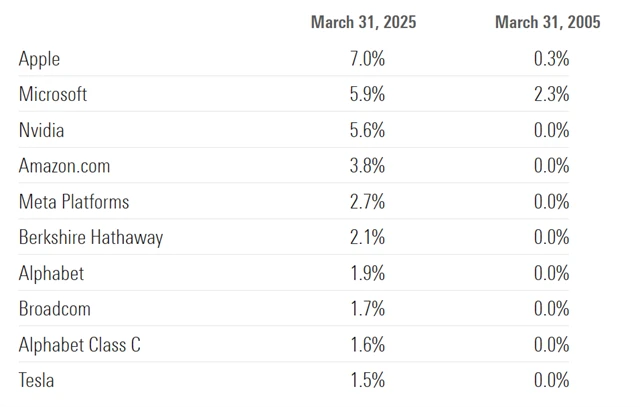Click Tesla's 1.5% weight cell
The width and height of the screenshot is (640, 407).
click(366, 380)
